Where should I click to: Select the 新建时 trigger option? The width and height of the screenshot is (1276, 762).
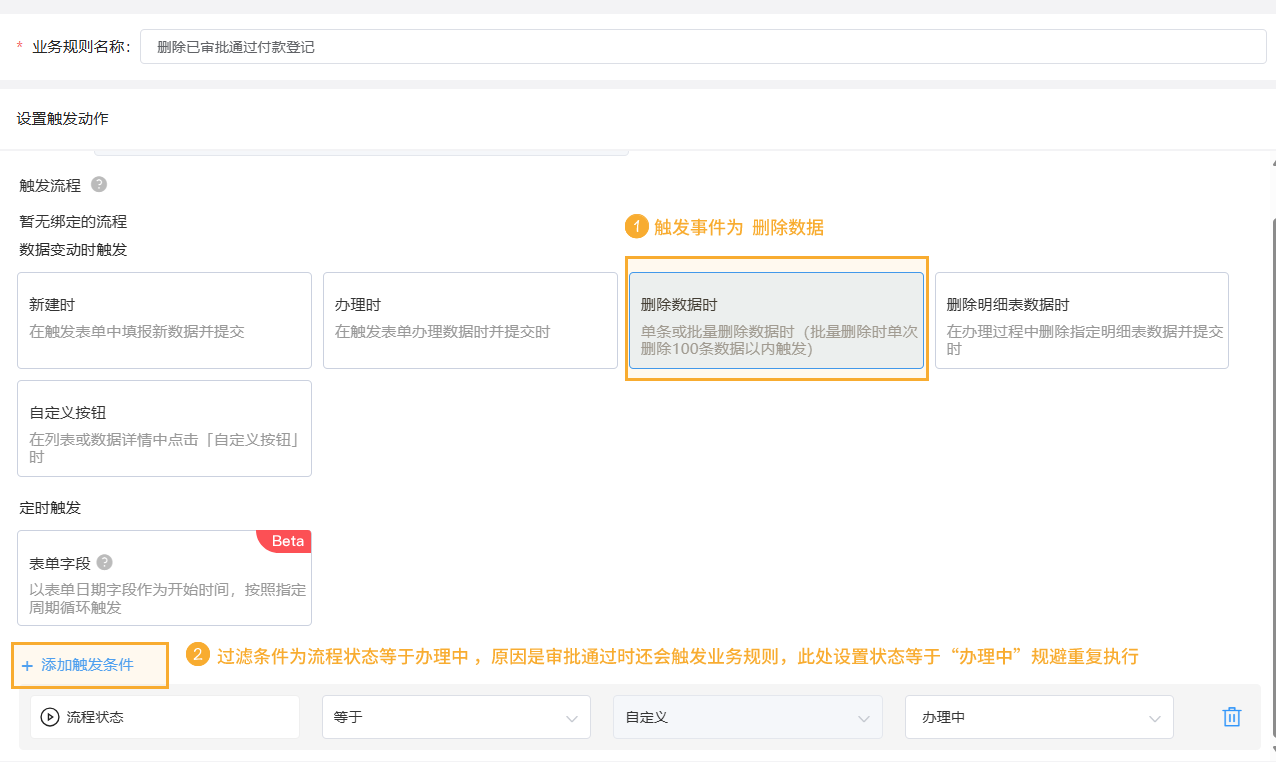point(165,320)
